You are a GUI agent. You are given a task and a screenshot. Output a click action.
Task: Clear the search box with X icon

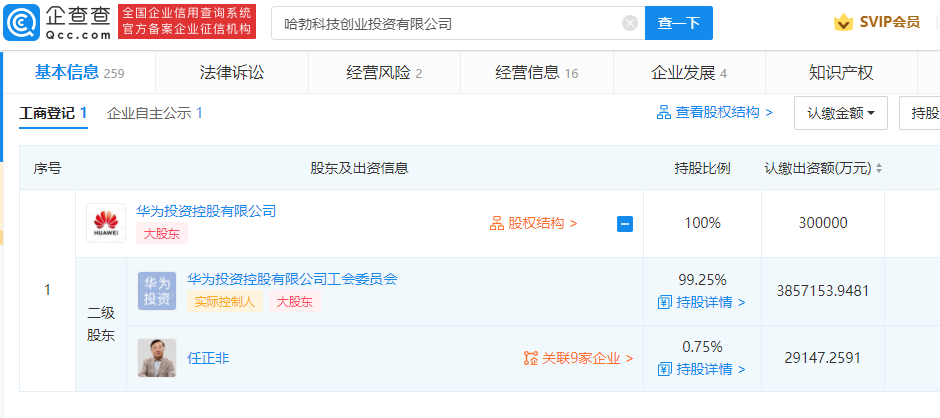(x=629, y=23)
